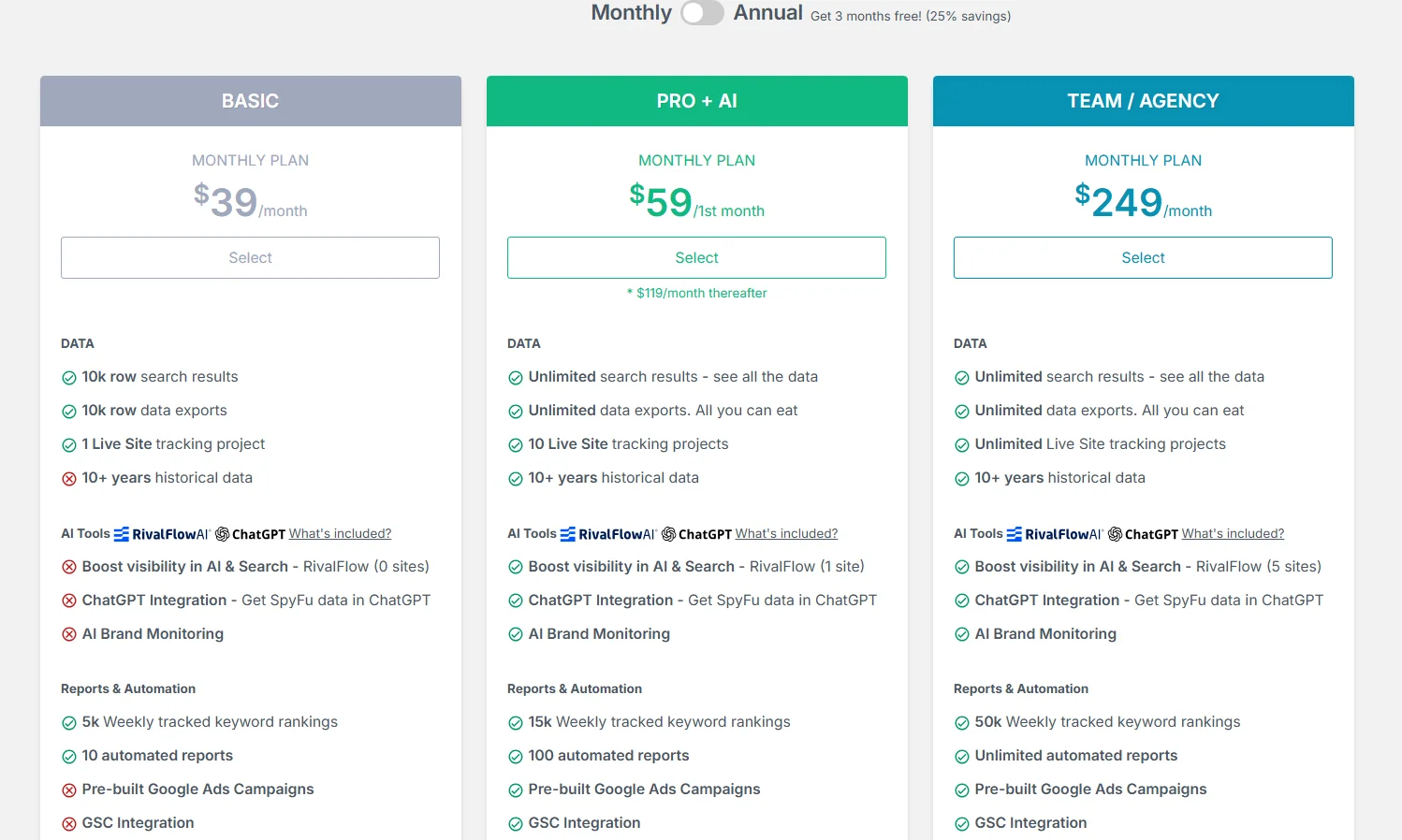Click green check beside 50k Weekly tracked keyword rankings
The width and height of the screenshot is (1402, 840).
click(x=962, y=723)
